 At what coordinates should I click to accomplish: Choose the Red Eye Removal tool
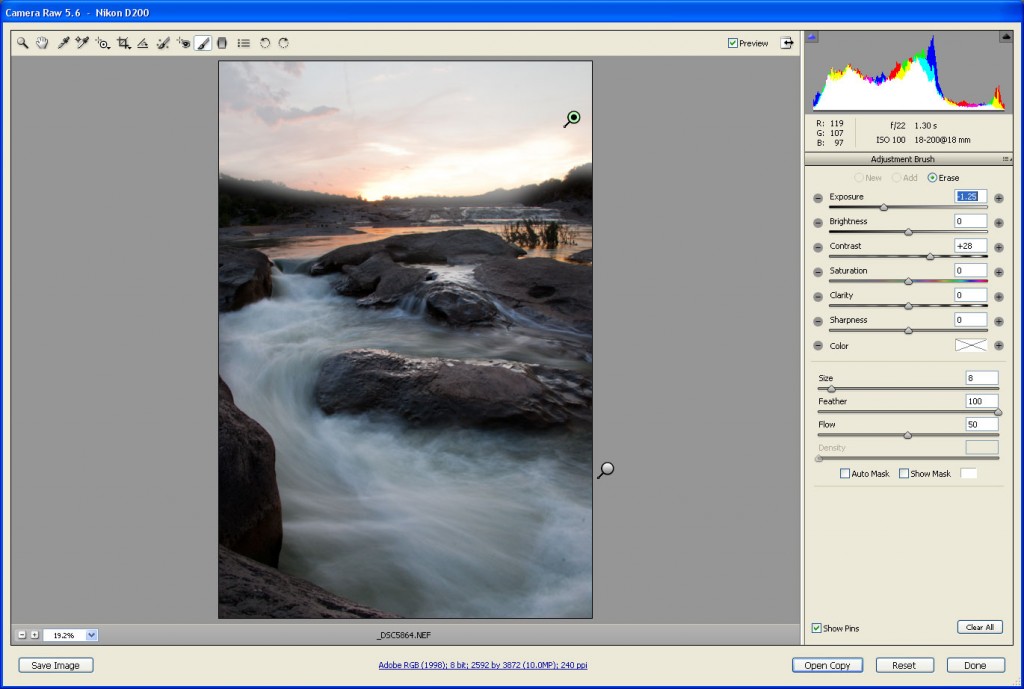pyautogui.click(x=184, y=44)
